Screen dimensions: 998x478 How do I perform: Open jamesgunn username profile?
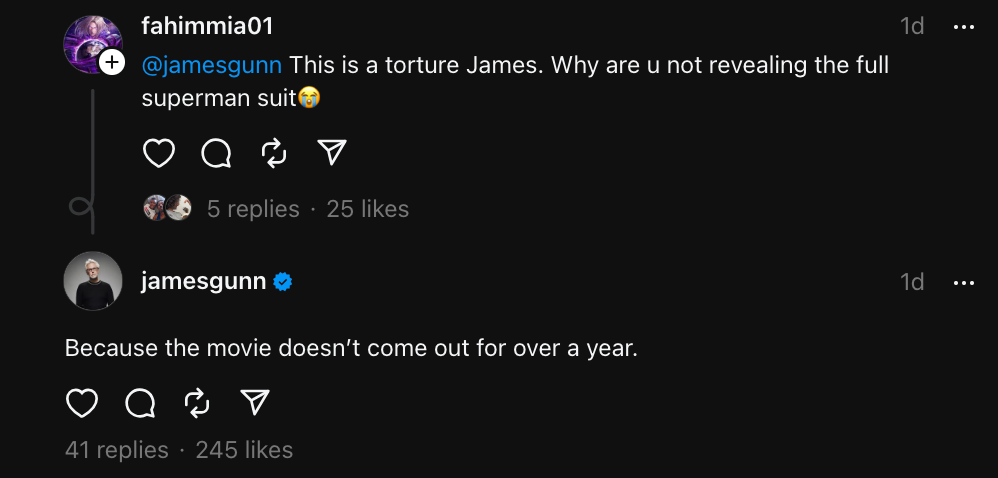point(204,282)
